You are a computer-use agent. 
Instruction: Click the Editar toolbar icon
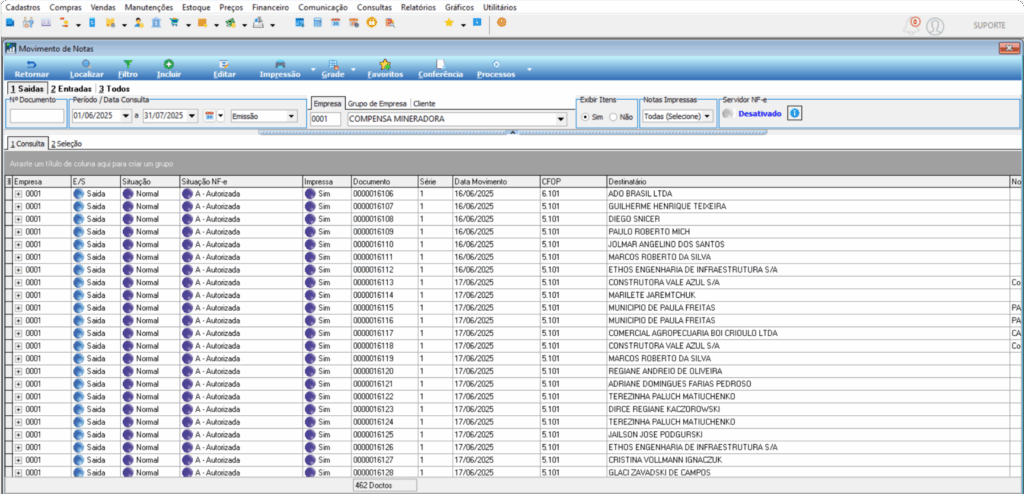pos(225,64)
